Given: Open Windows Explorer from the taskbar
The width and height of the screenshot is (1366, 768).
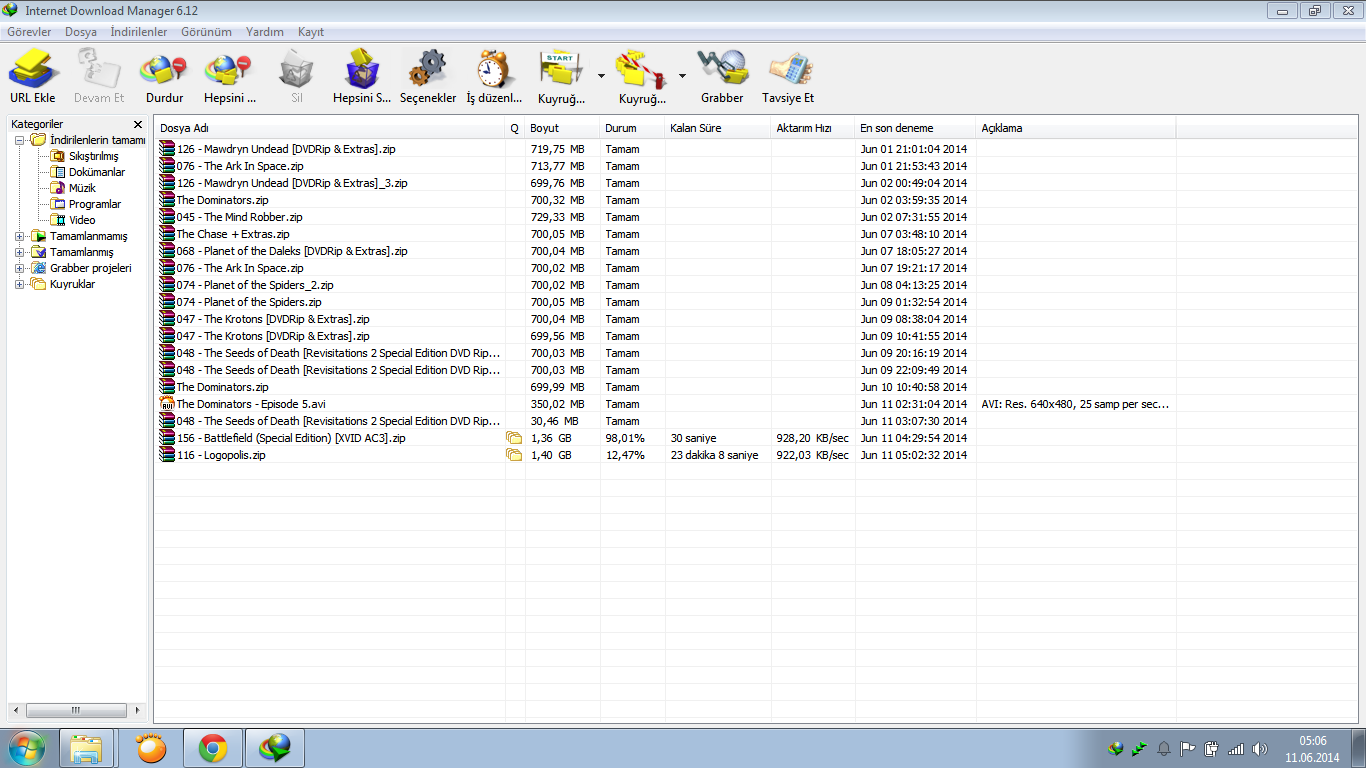Looking at the screenshot, I should coord(86,748).
